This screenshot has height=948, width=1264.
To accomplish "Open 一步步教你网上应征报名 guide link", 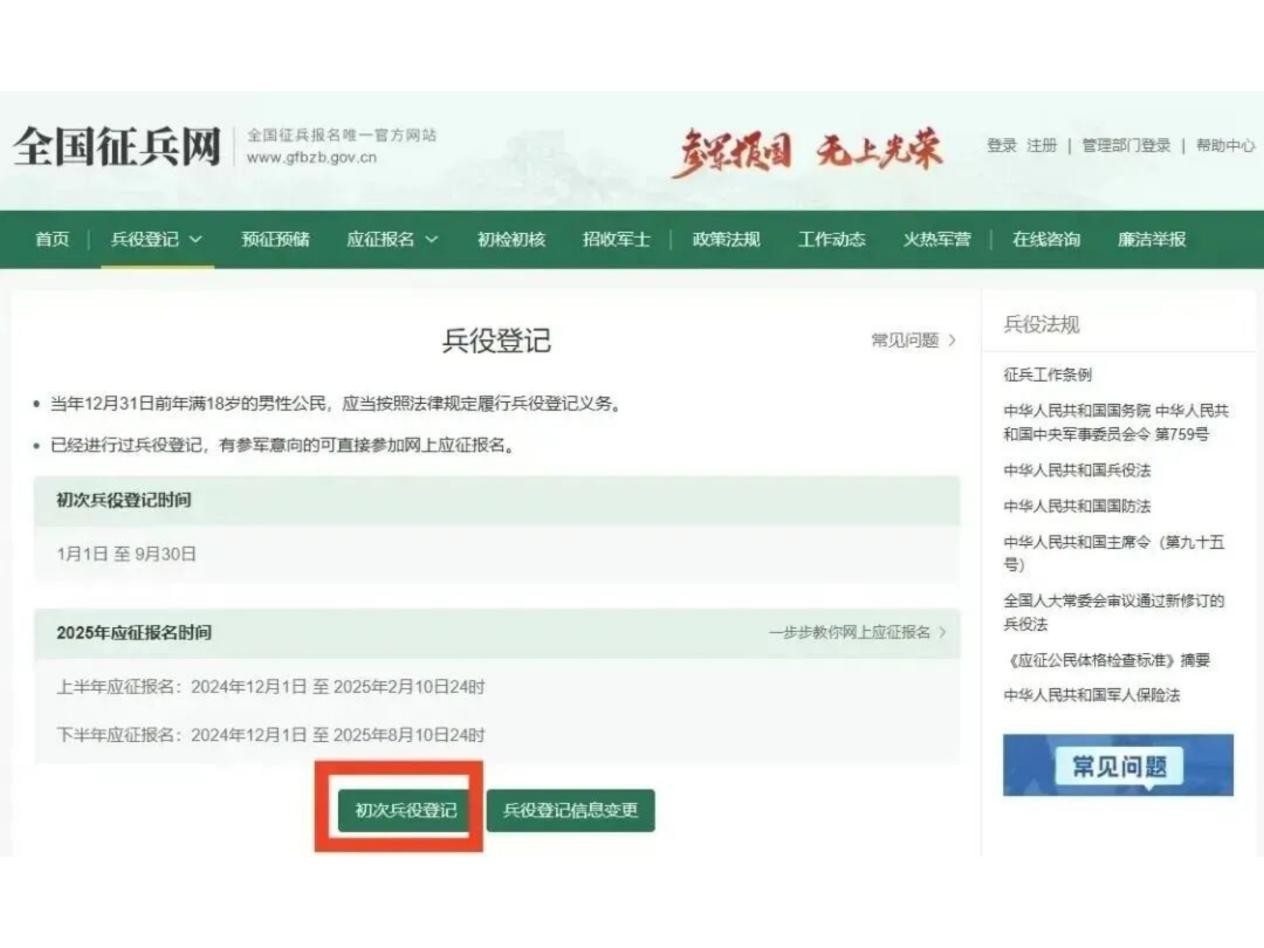I will click(857, 633).
